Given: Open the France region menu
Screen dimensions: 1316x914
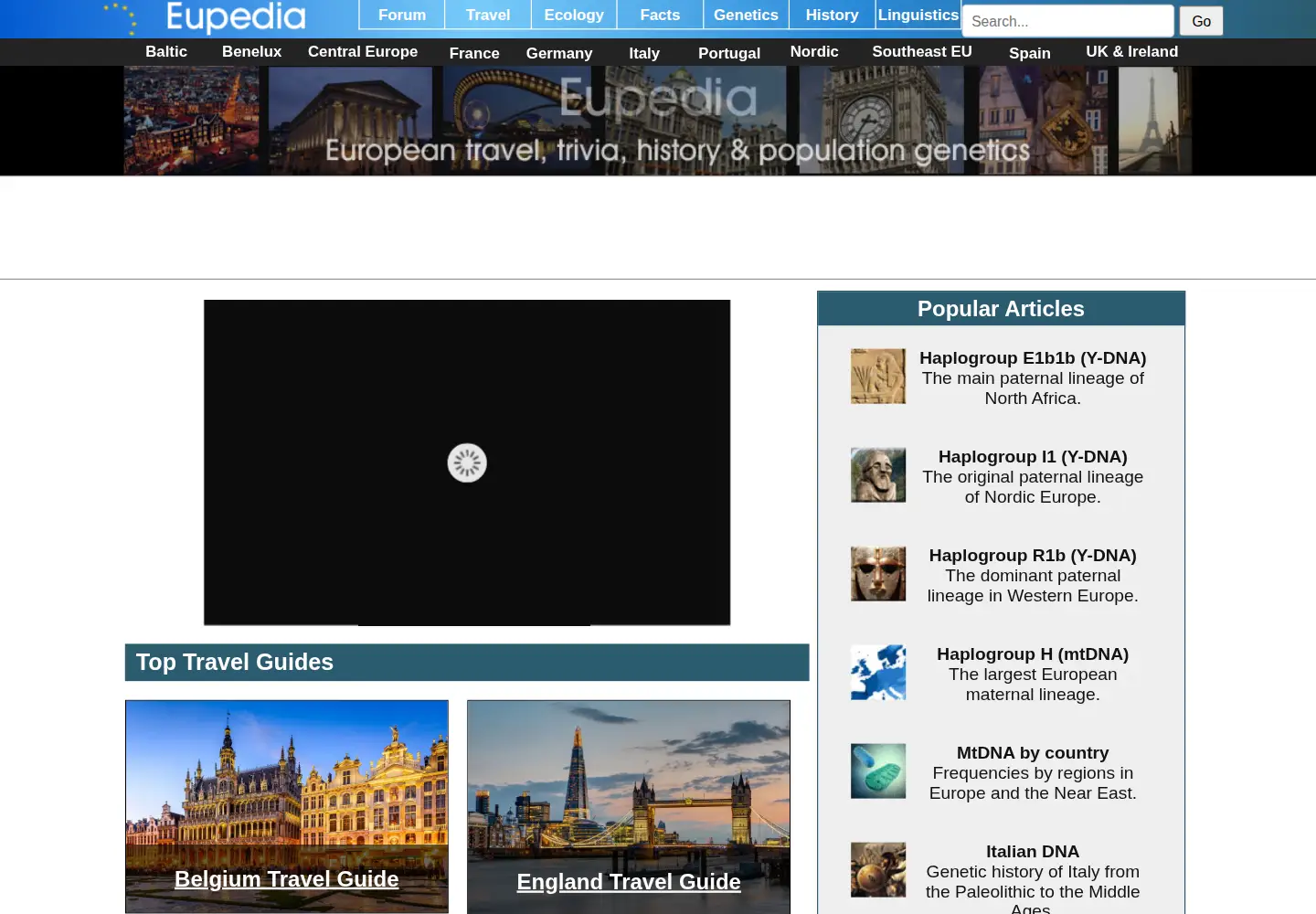Looking at the screenshot, I should click(x=474, y=53).
